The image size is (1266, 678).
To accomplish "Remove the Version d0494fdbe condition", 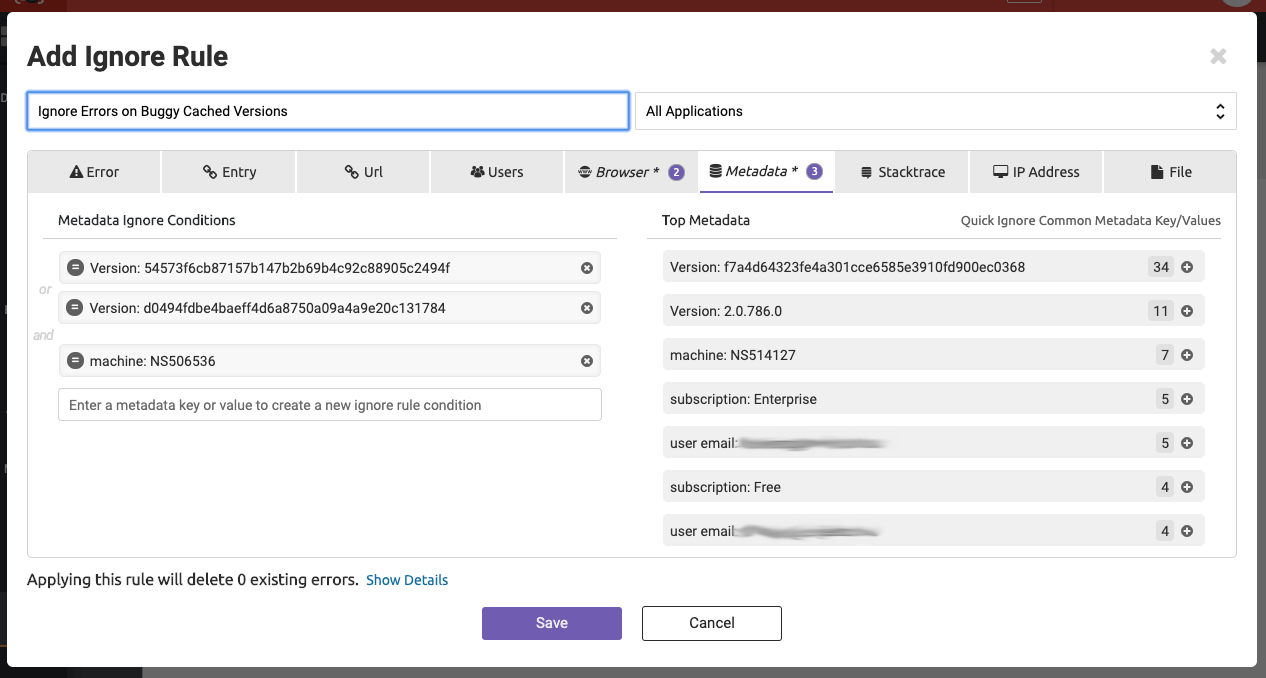I will 587,308.
